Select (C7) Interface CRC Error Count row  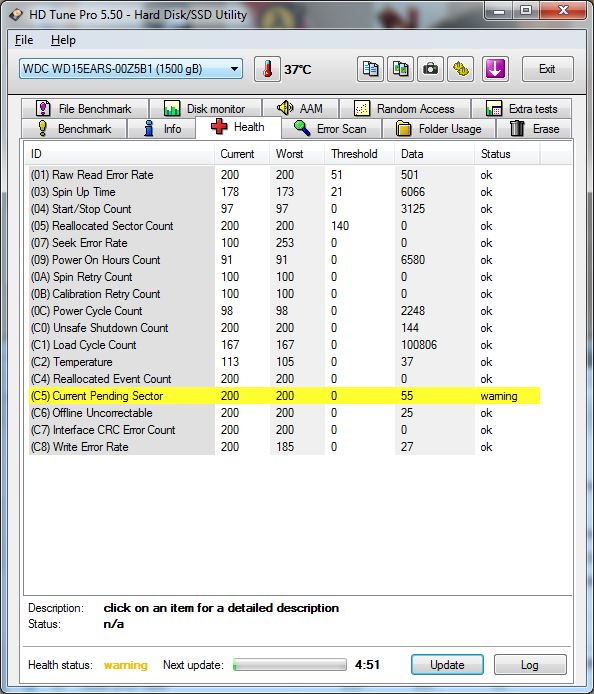284,430
